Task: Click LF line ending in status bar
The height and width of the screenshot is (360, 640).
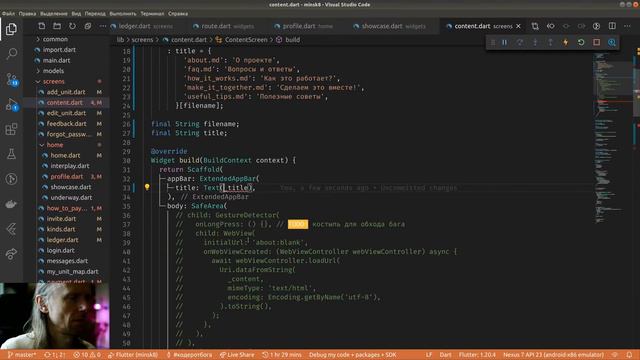Action: pyautogui.click(x=429, y=355)
